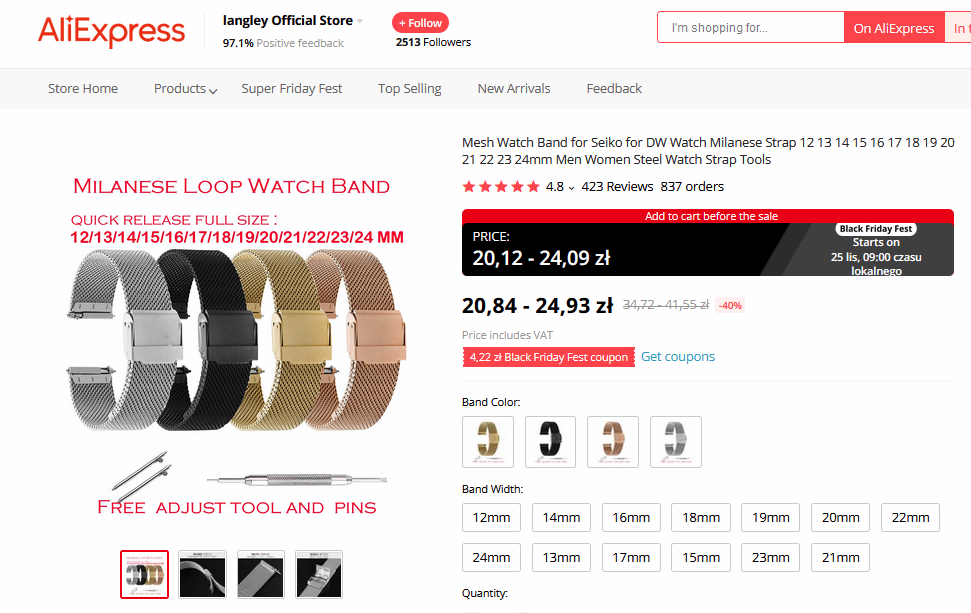Open the New Arrivals tab
The width and height of the screenshot is (971, 613).
(x=514, y=89)
